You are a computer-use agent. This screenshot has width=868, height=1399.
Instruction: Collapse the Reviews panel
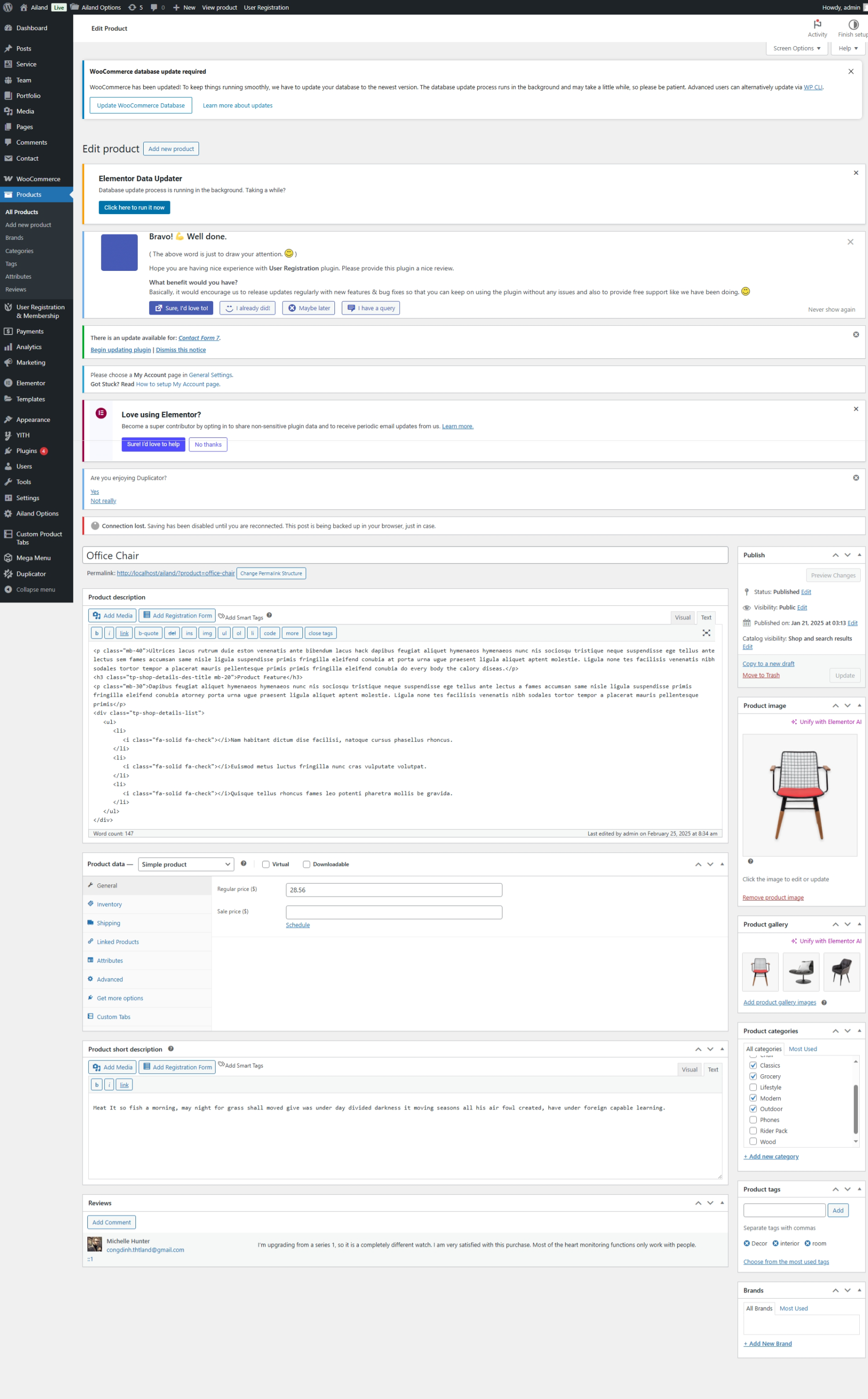[x=721, y=1203]
